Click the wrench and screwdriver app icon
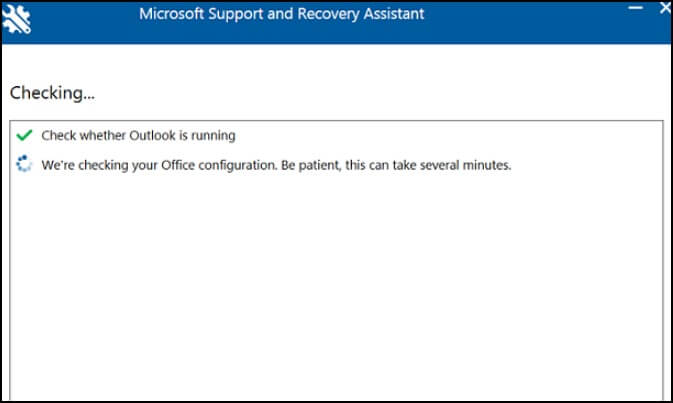 point(16,19)
